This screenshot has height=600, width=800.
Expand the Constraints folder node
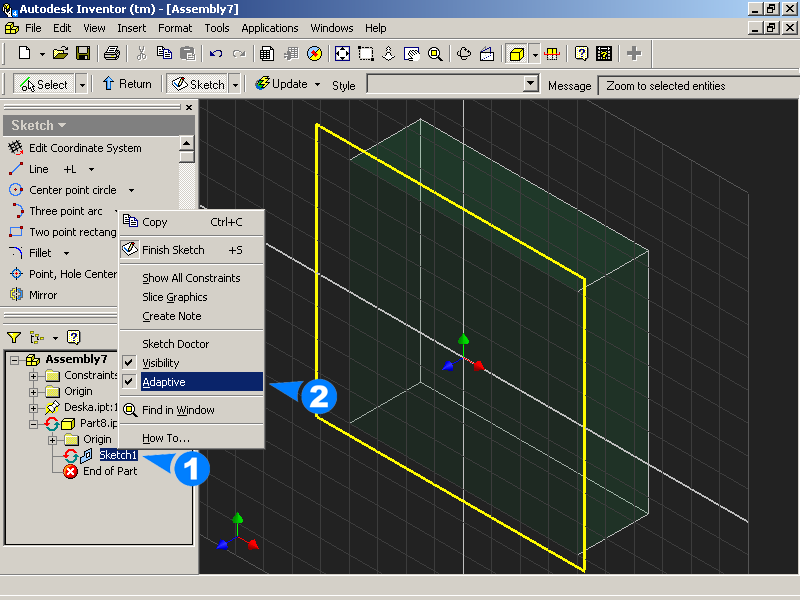point(34,376)
